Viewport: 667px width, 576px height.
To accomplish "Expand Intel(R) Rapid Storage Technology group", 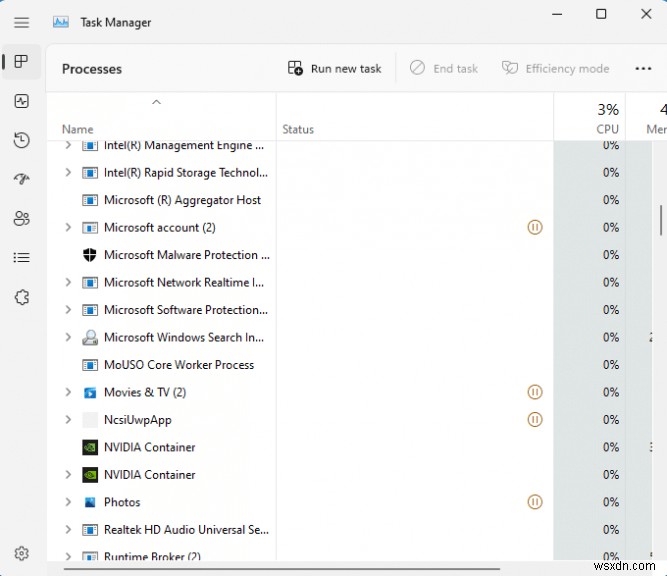I will click(68, 172).
